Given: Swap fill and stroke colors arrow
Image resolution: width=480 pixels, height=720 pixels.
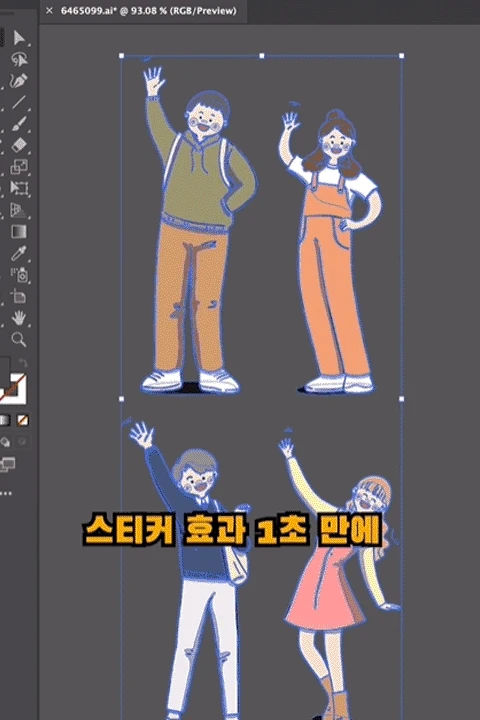Looking at the screenshot, I should click(23, 363).
